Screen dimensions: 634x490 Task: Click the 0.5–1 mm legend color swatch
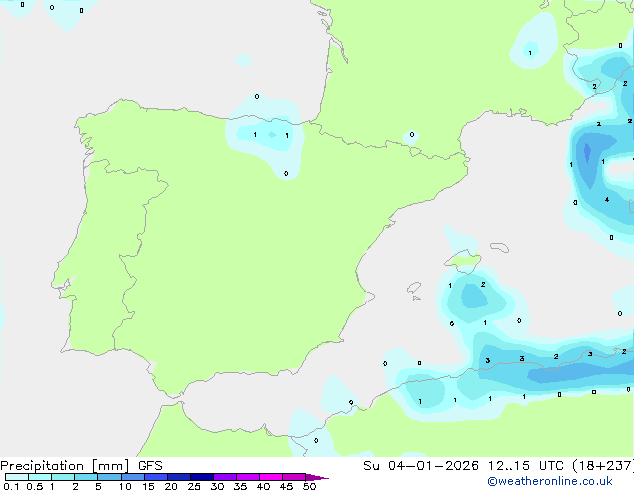coord(40,477)
